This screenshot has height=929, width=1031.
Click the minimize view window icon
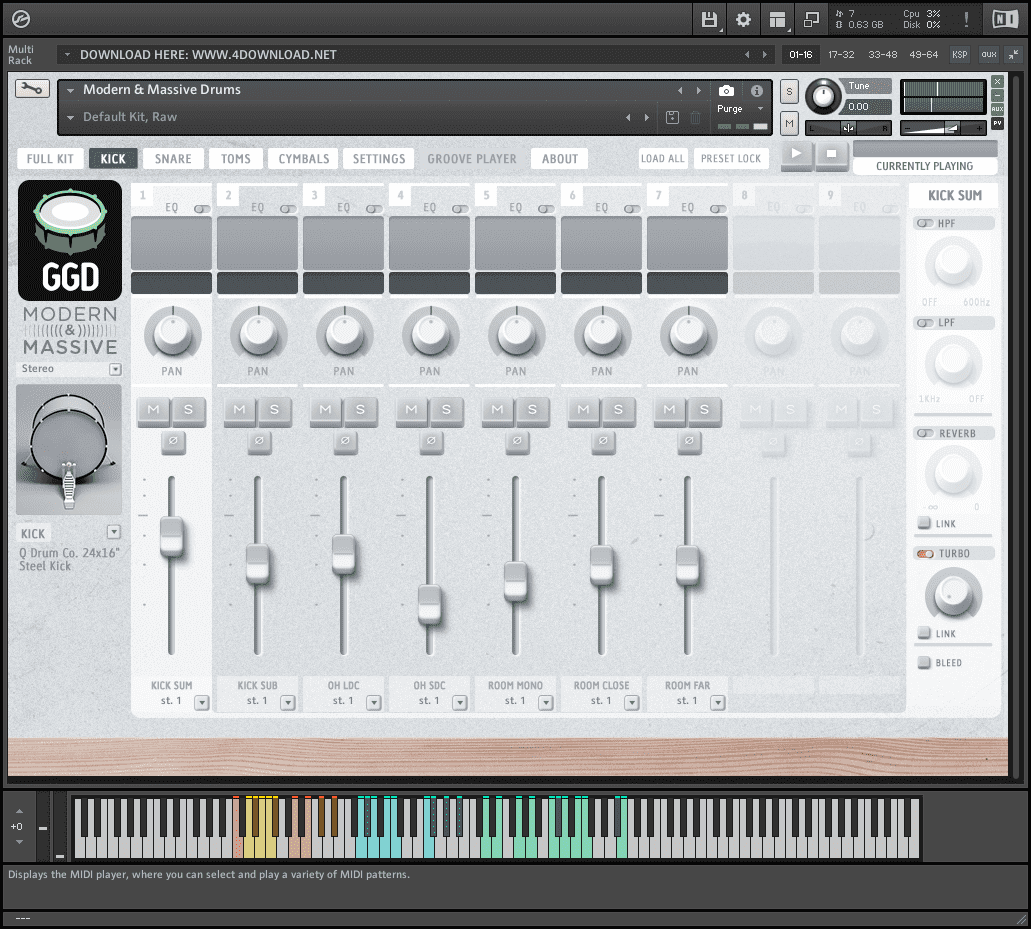point(811,20)
